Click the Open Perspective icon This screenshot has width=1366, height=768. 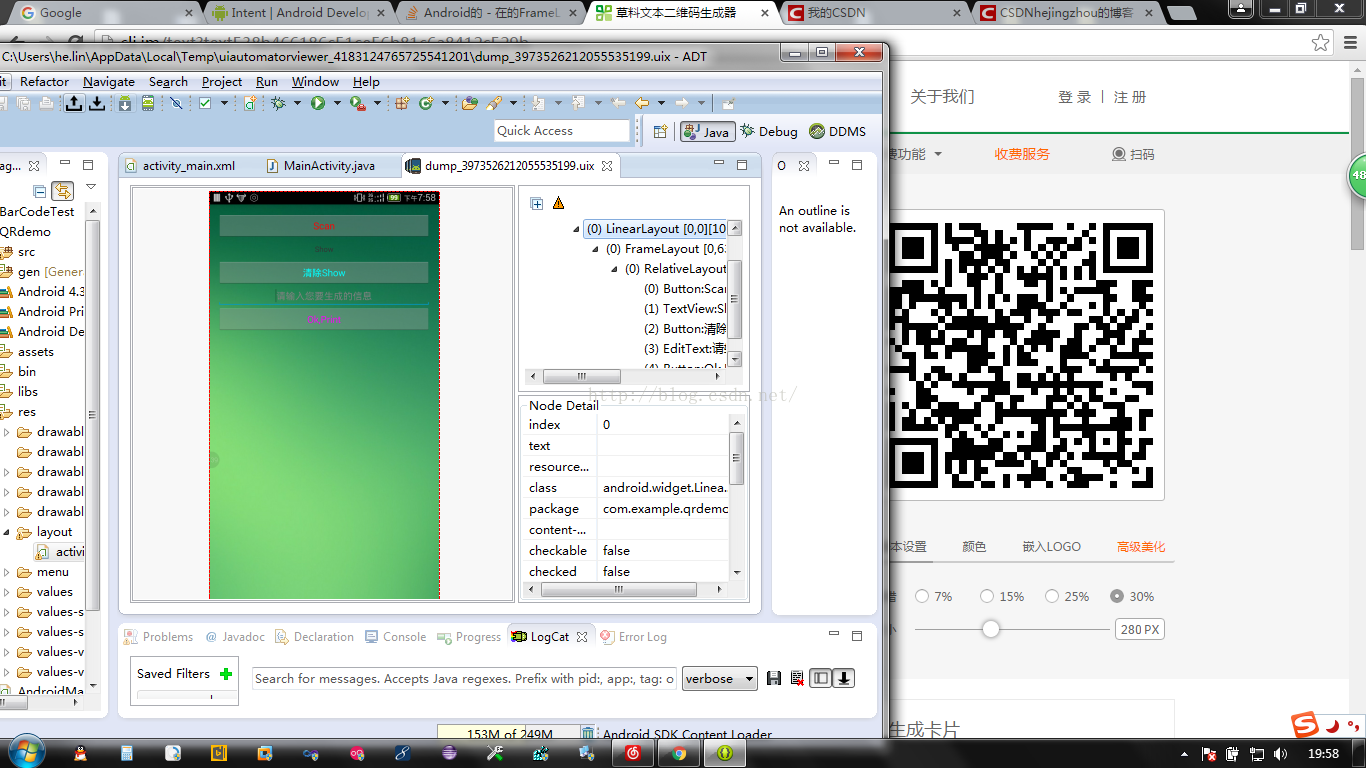[660, 131]
